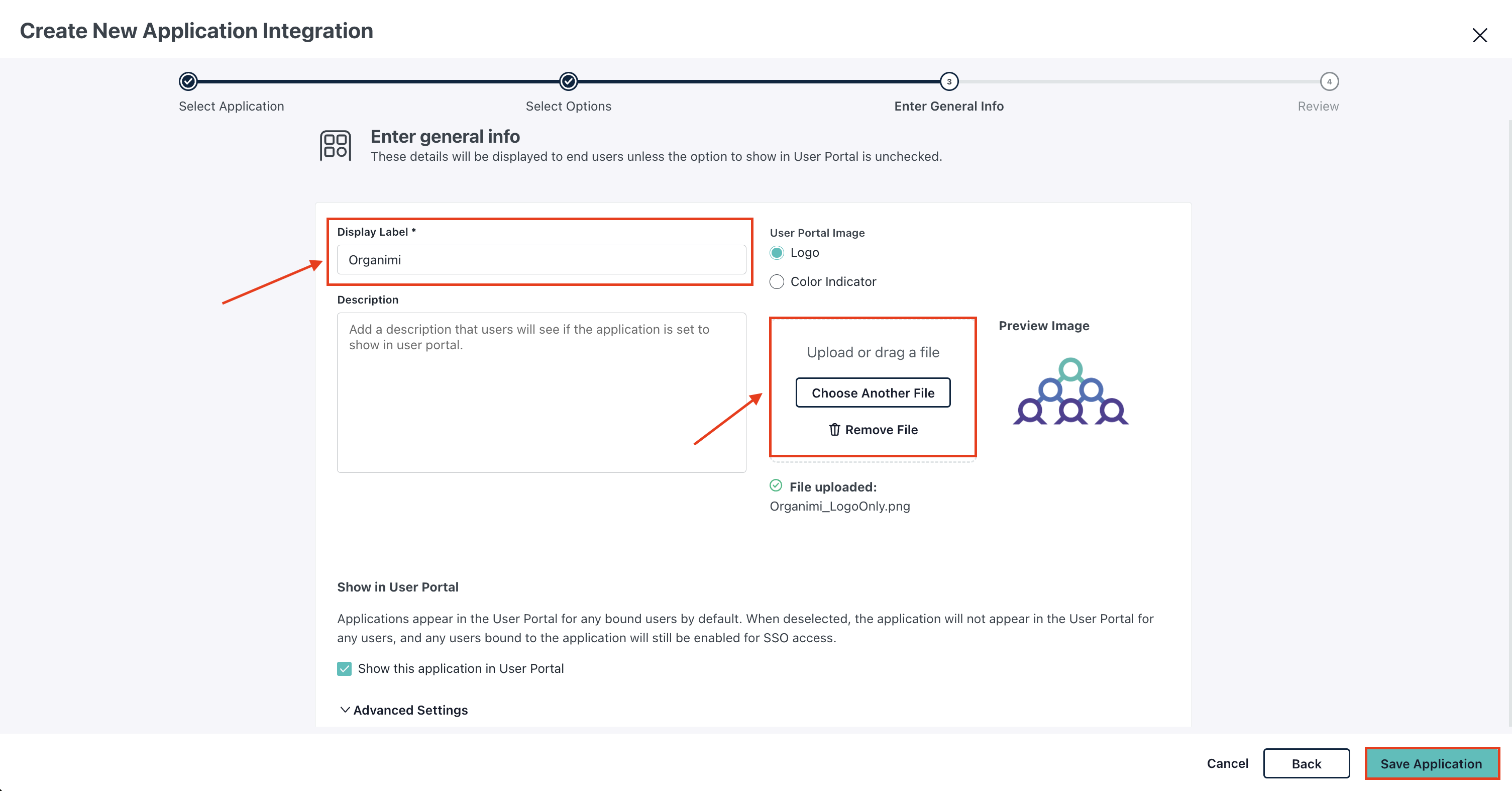Viewport: 1512px width, 791px height.
Task: Click Remove File button
Action: tap(873, 429)
